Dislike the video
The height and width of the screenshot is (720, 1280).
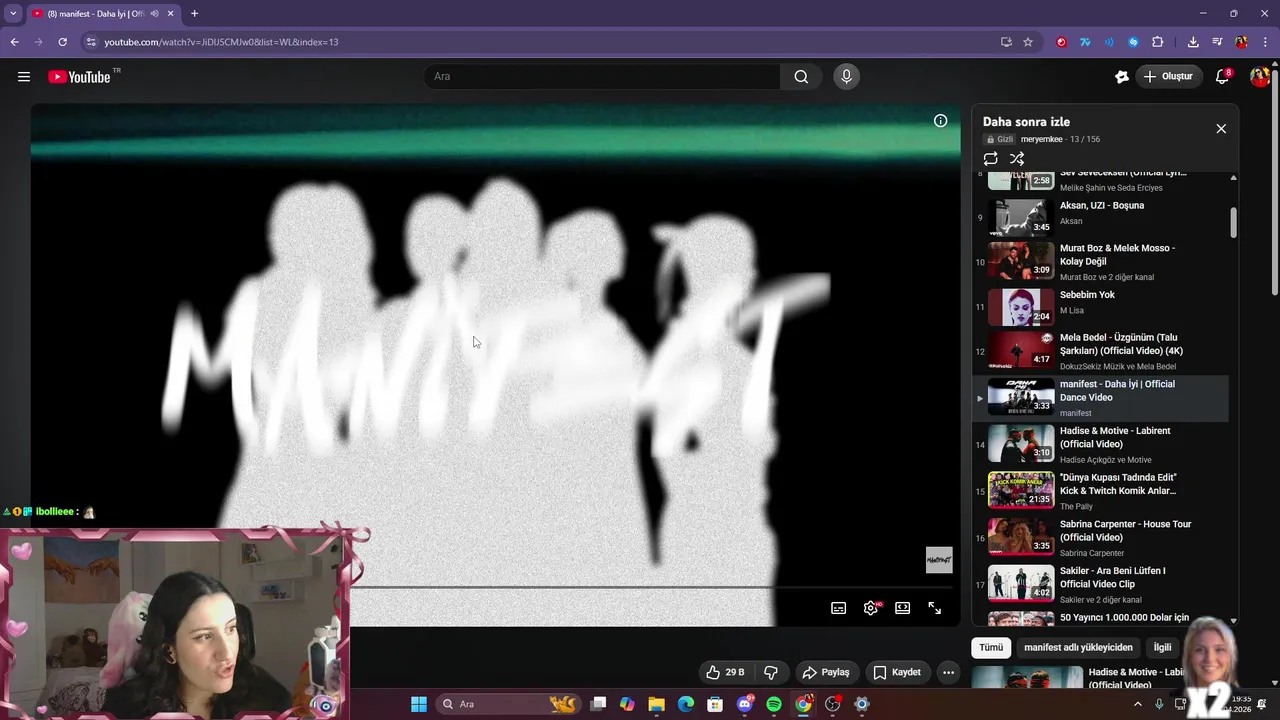click(771, 673)
